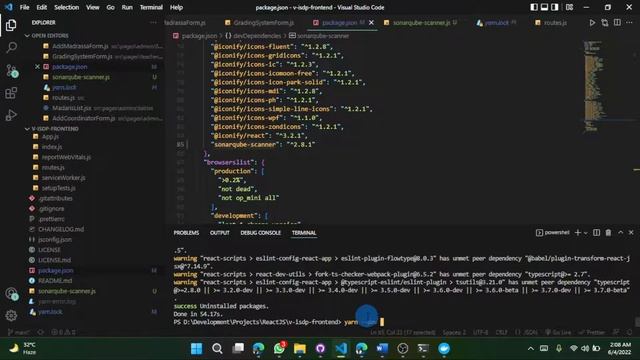Screen dimensions: 640x360
Task: Click the Spaces: 2 indentation item
Action: click(454, 332)
